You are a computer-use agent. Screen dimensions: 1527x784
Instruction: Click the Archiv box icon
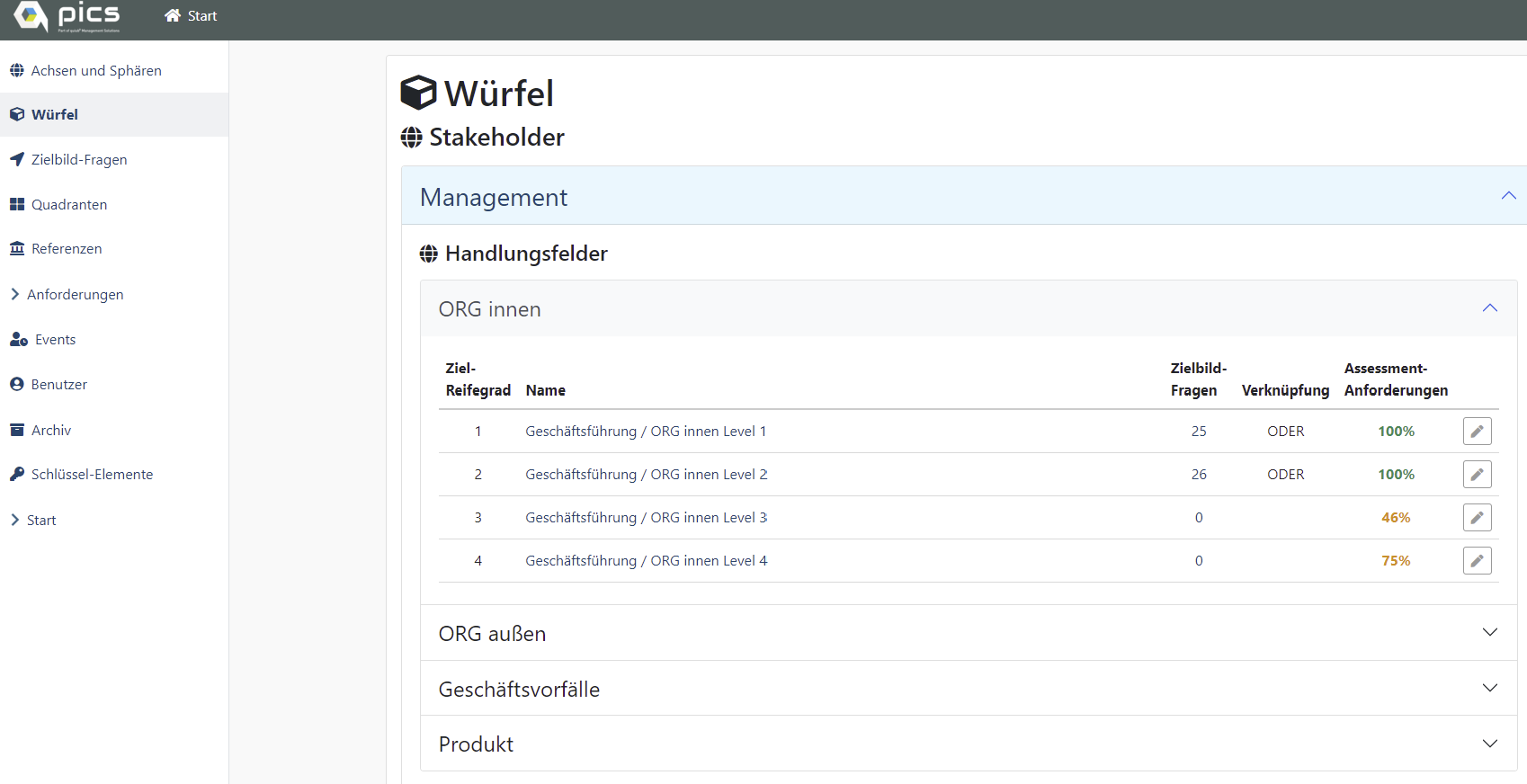pos(17,430)
